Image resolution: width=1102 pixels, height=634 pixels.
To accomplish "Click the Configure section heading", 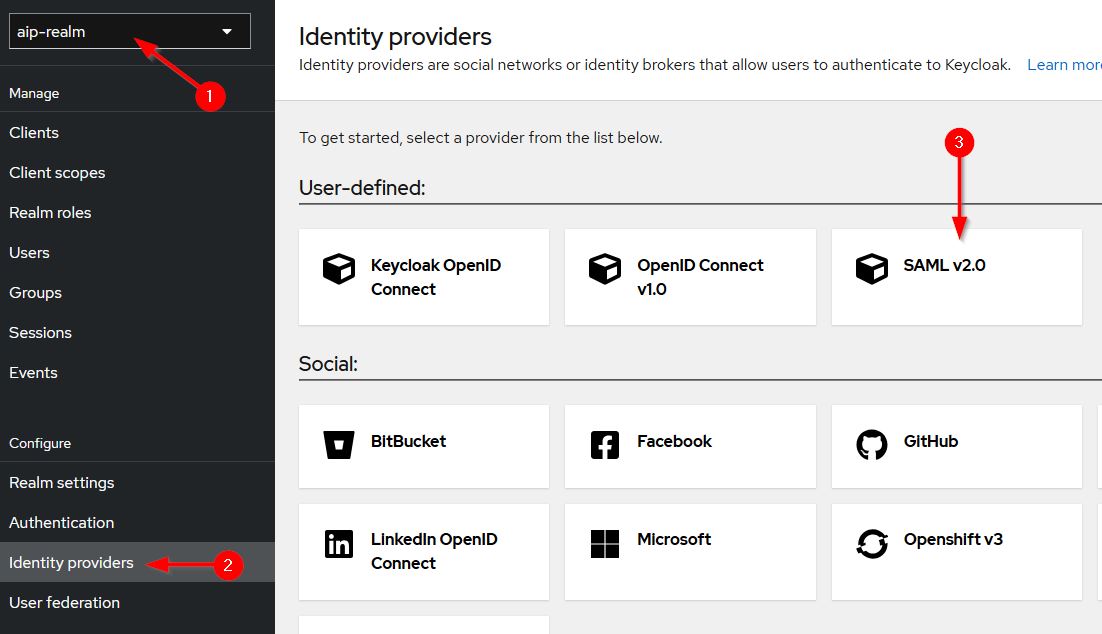I will 39,444.
